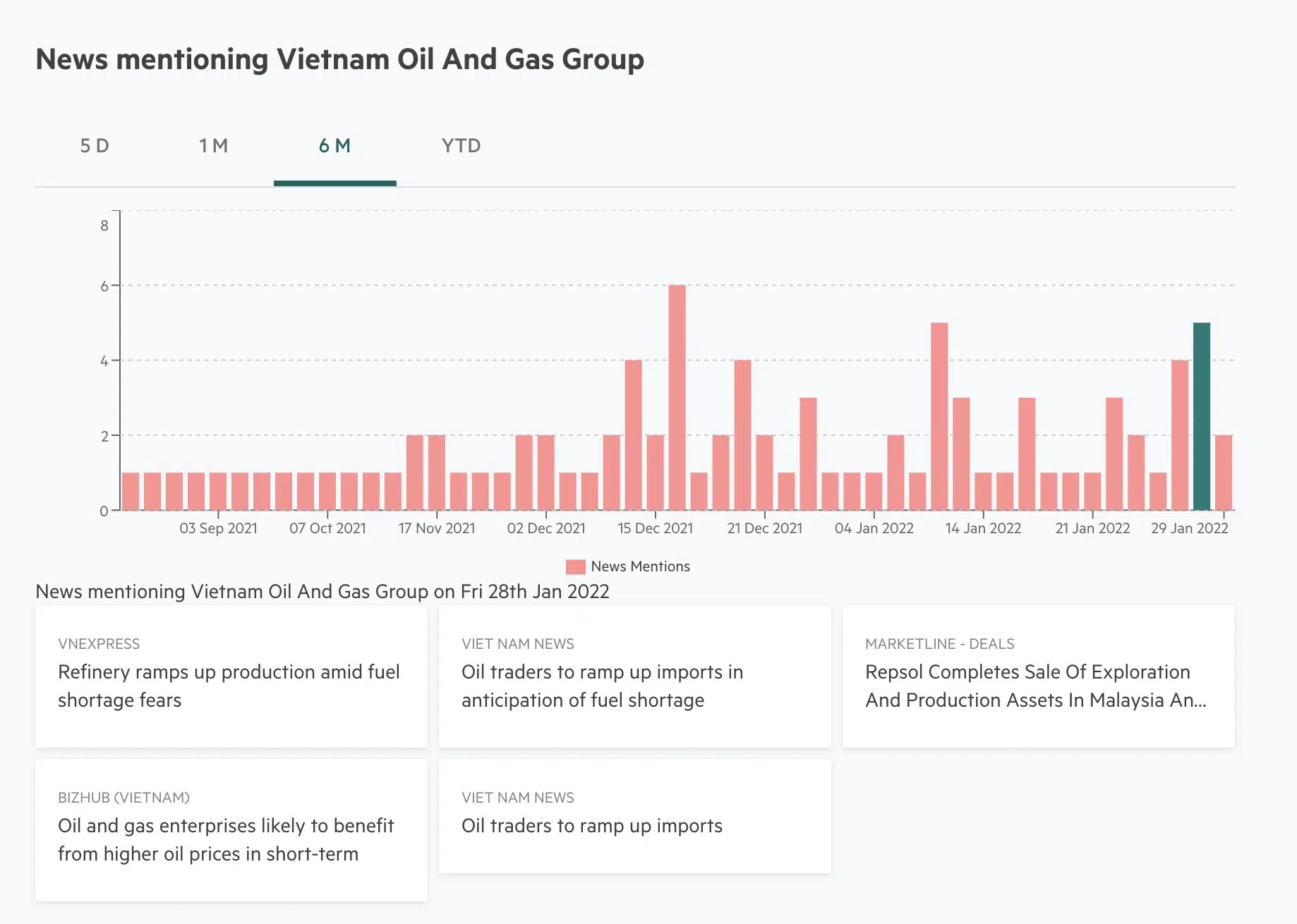This screenshot has width=1297, height=924.
Task: Open the Repsol Completes Sale article
Action: point(1035,686)
